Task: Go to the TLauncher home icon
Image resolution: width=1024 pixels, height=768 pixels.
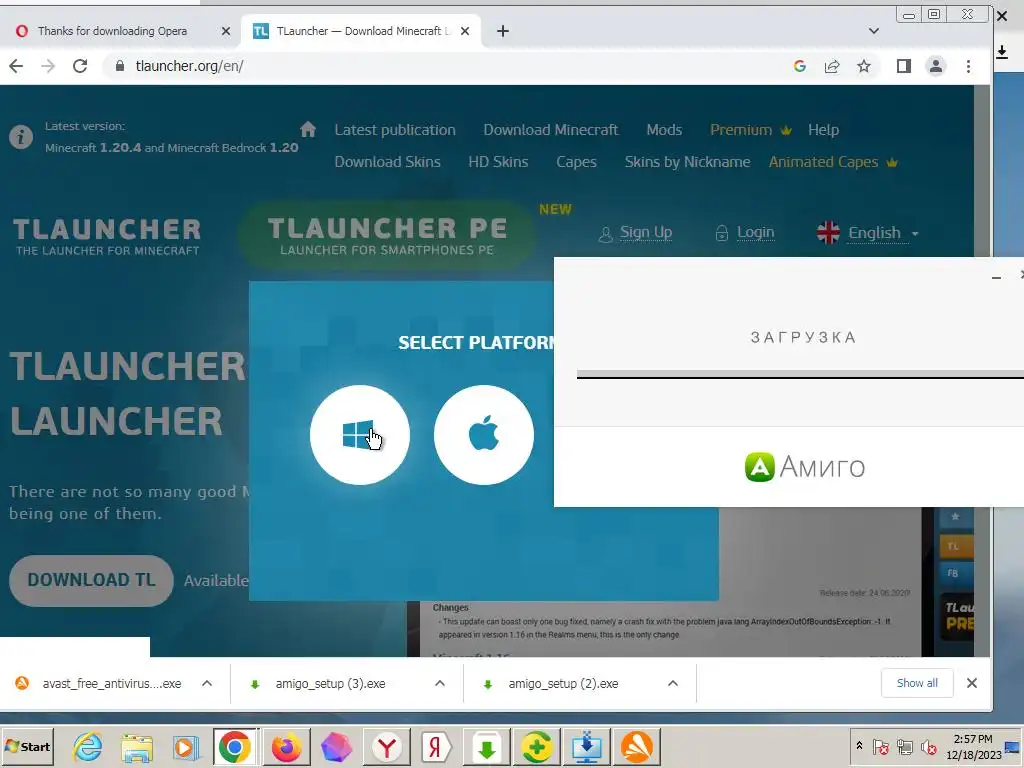Action: click(x=308, y=129)
